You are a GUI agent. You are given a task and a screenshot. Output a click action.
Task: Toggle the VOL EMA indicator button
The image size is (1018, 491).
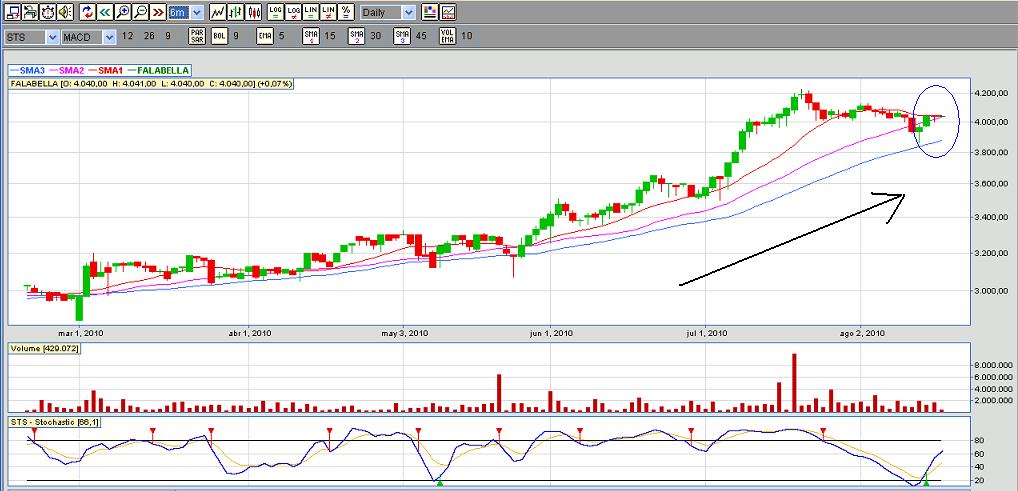pos(447,36)
